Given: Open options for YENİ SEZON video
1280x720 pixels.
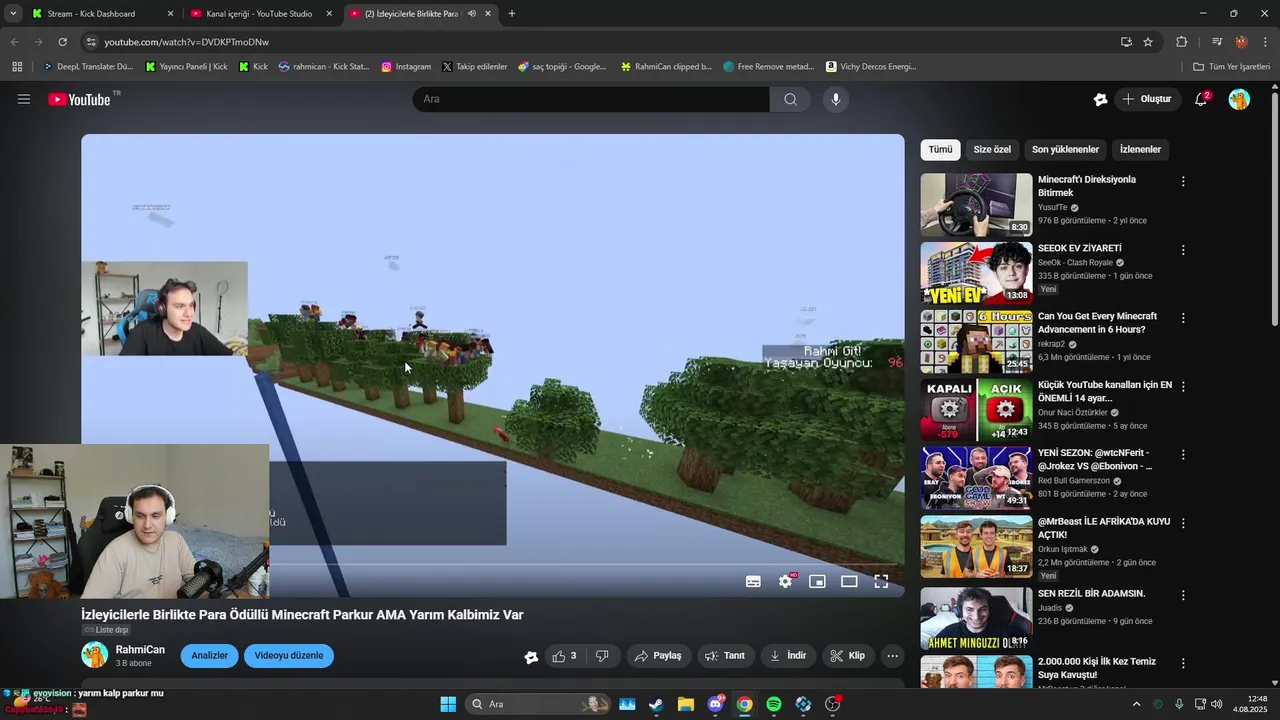Looking at the screenshot, I should tap(1183, 455).
